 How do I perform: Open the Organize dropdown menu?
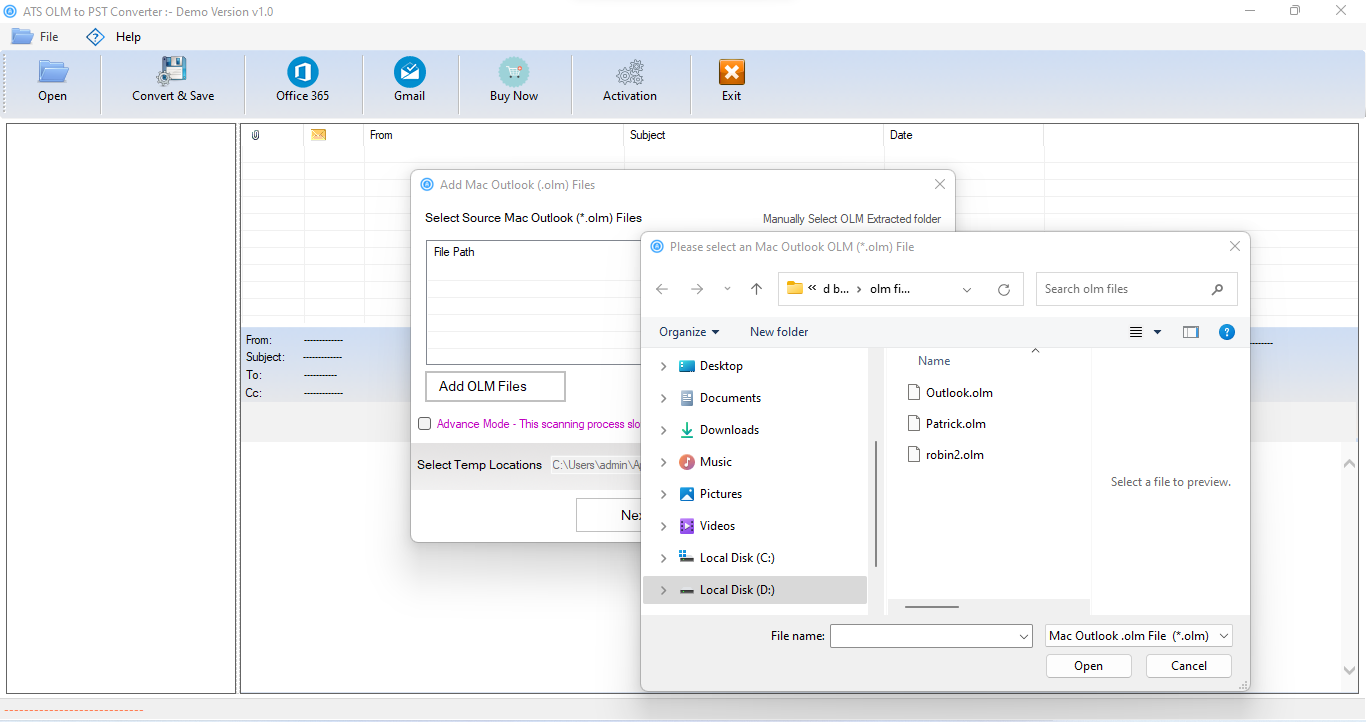click(689, 332)
